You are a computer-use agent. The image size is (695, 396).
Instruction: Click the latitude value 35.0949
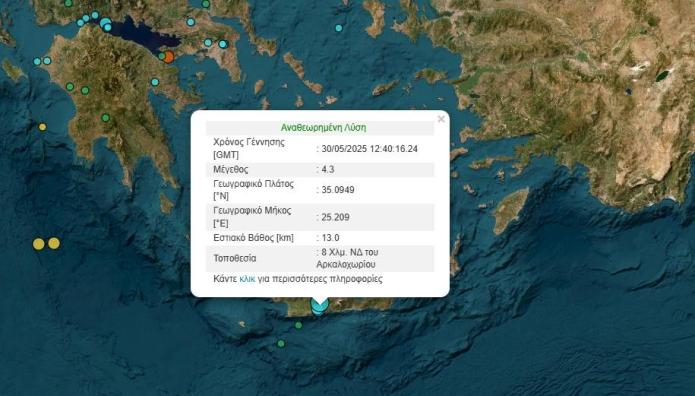(x=338, y=190)
